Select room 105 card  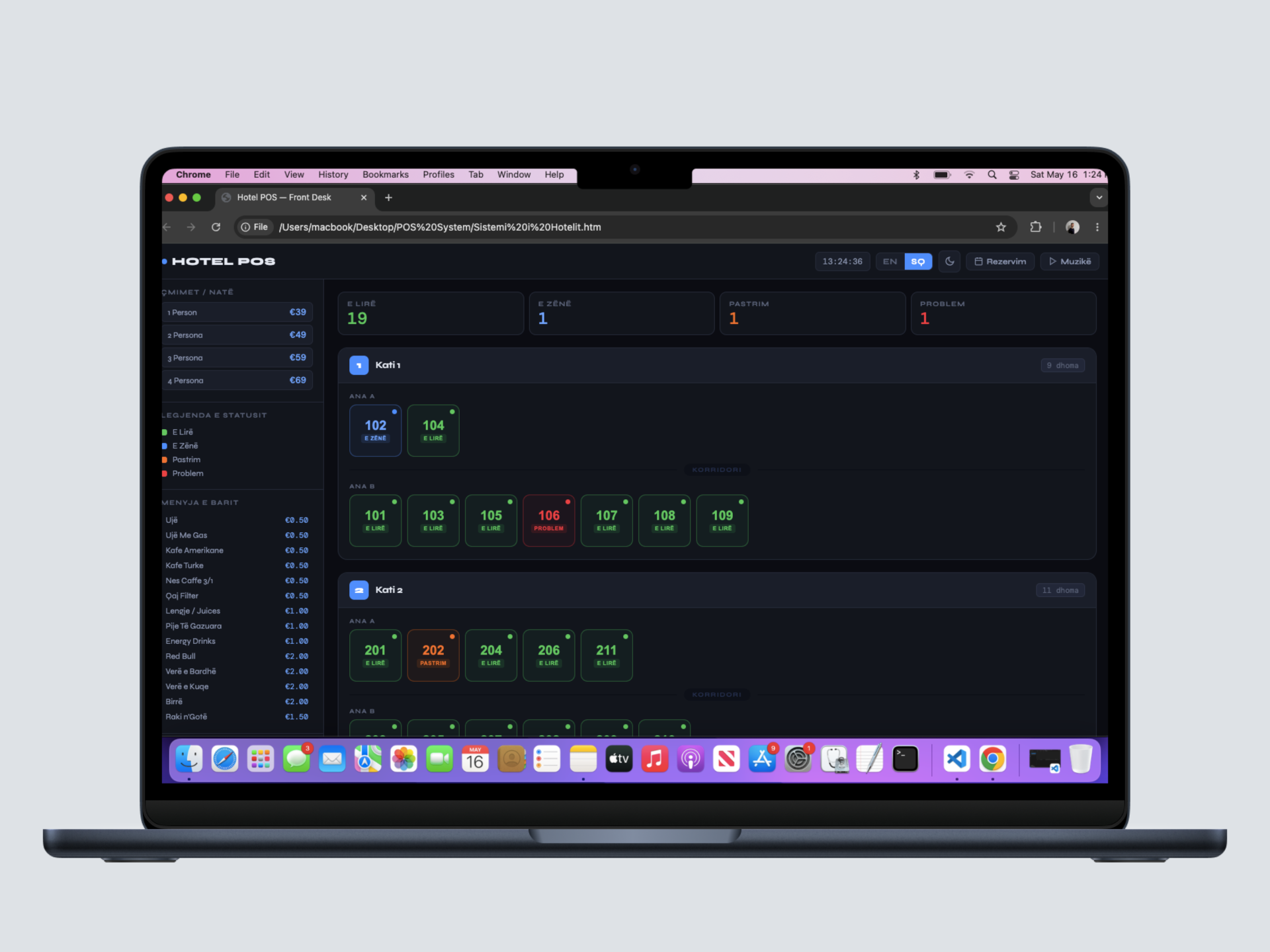[x=491, y=520]
